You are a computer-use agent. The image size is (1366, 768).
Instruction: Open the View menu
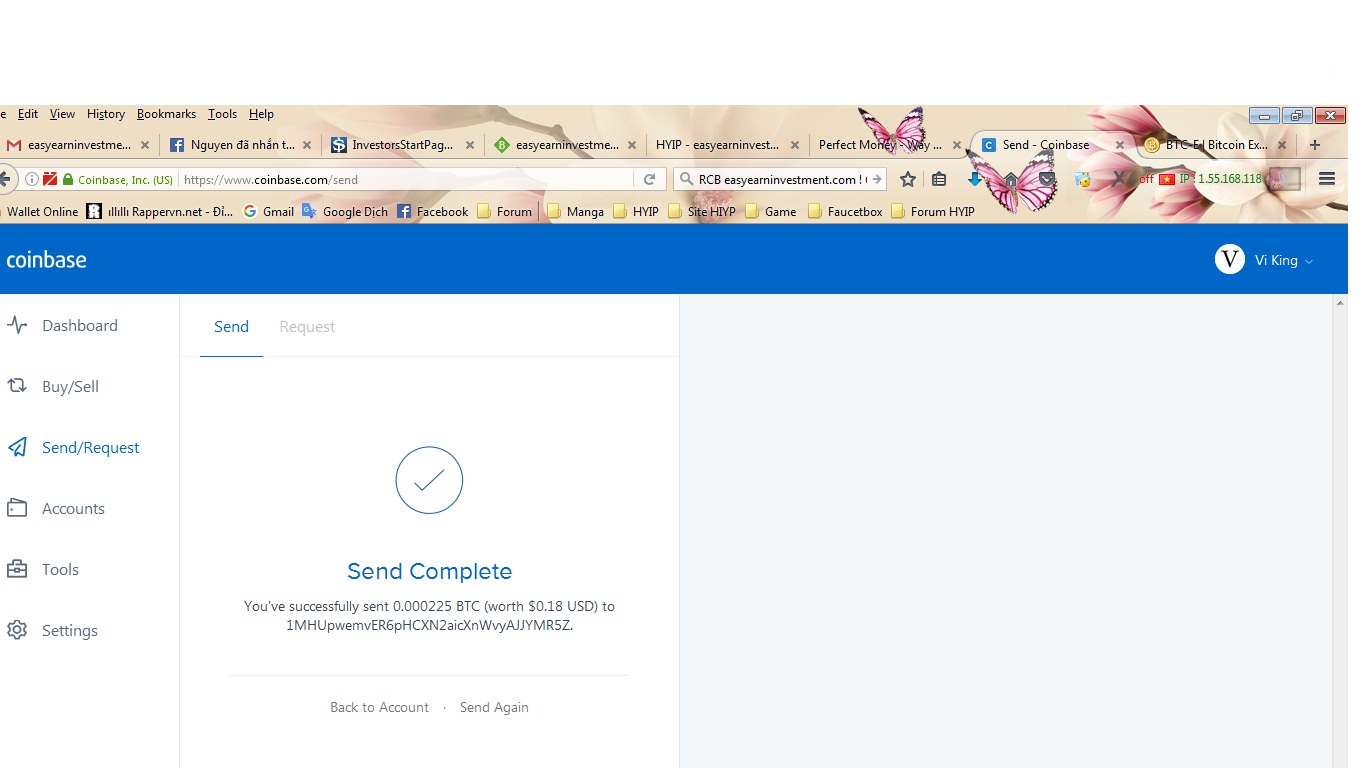[x=62, y=114]
